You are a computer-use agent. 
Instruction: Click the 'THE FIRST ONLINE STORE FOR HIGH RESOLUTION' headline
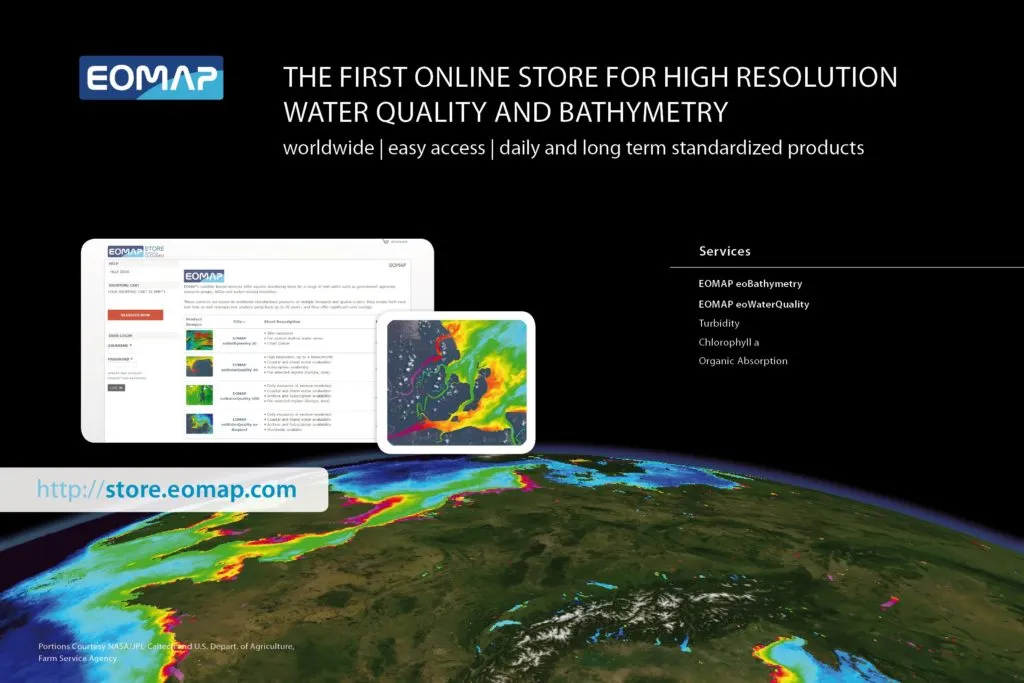coord(590,77)
